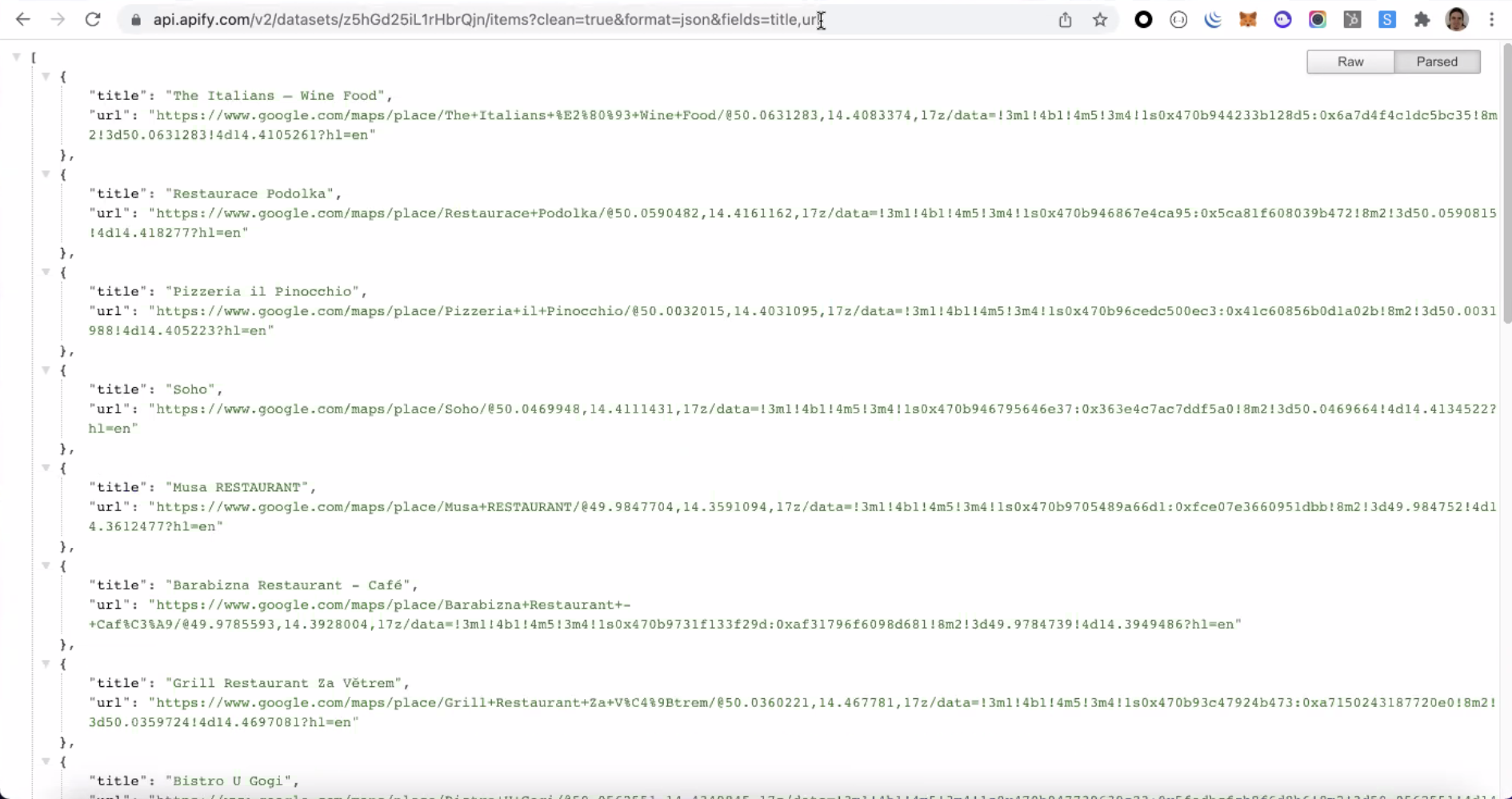Go back to the previous page
This screenshot has height=799, width=1512.
pos(22,20)
